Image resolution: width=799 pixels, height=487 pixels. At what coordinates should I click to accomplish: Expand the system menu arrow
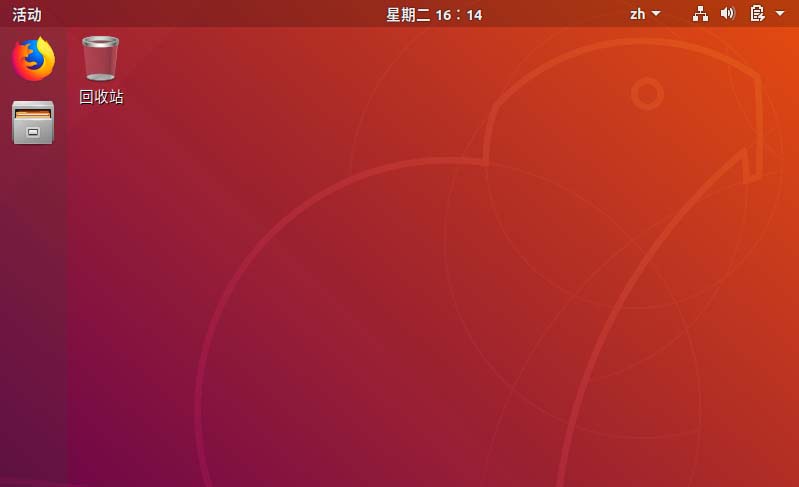click(780, 14)
